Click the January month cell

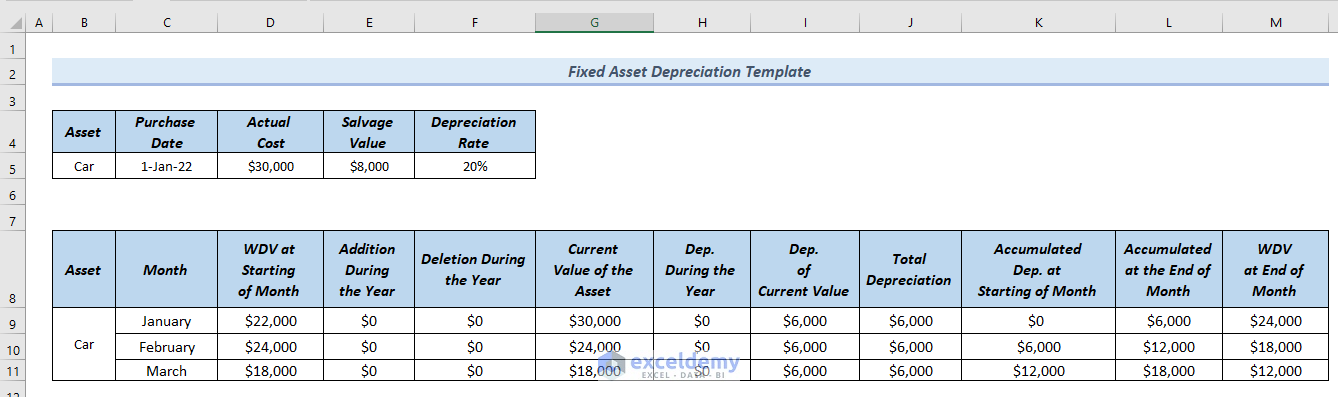point(166,322)
